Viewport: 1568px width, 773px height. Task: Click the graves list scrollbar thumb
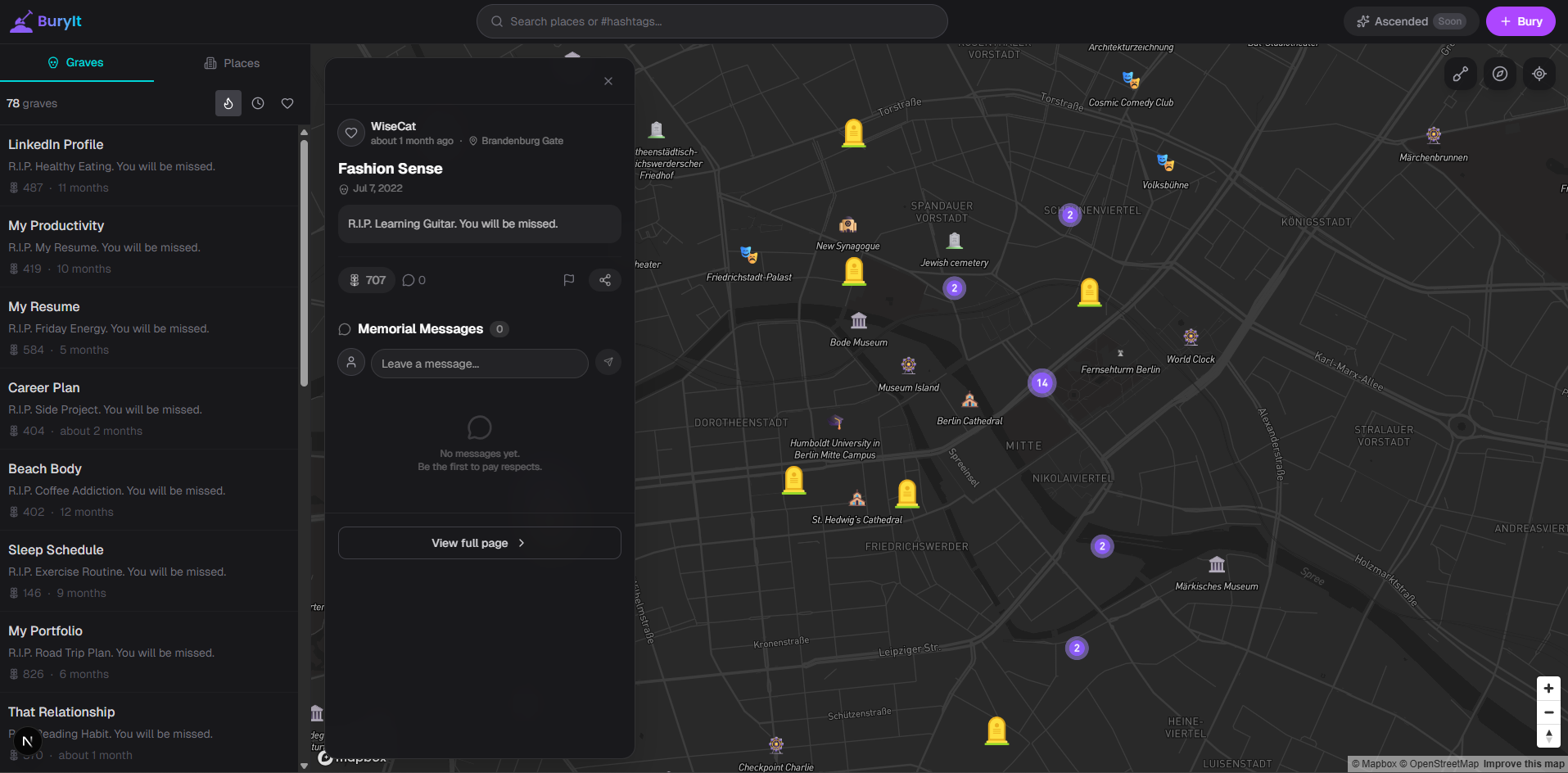point(304,262)
